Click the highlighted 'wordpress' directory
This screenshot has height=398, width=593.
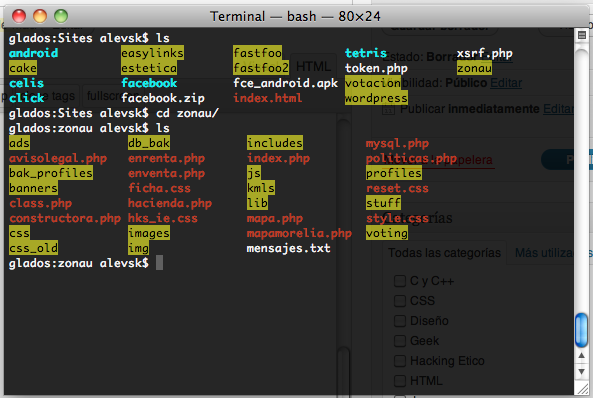click(x=376, y=98)
